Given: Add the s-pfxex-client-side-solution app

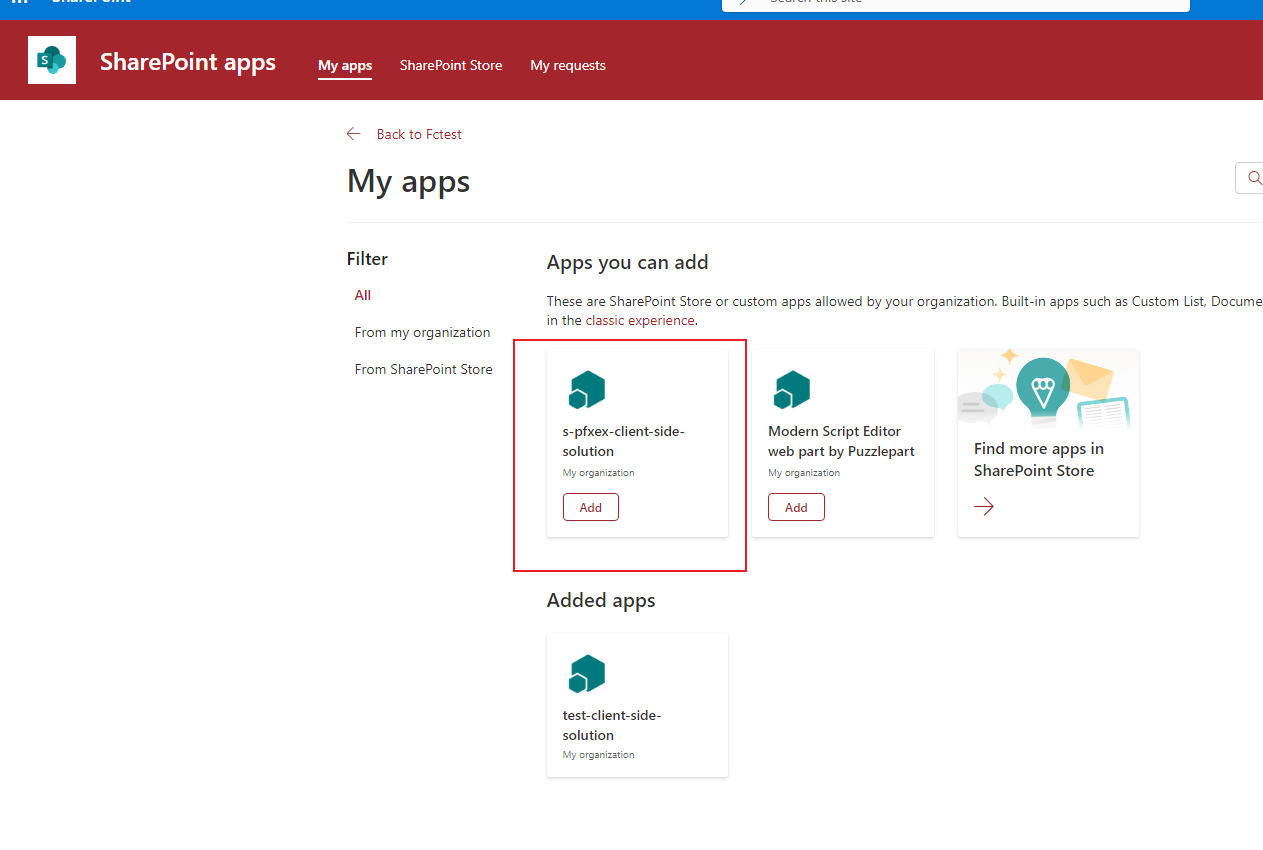Looking at the screenshot, I should coord(591,507).
